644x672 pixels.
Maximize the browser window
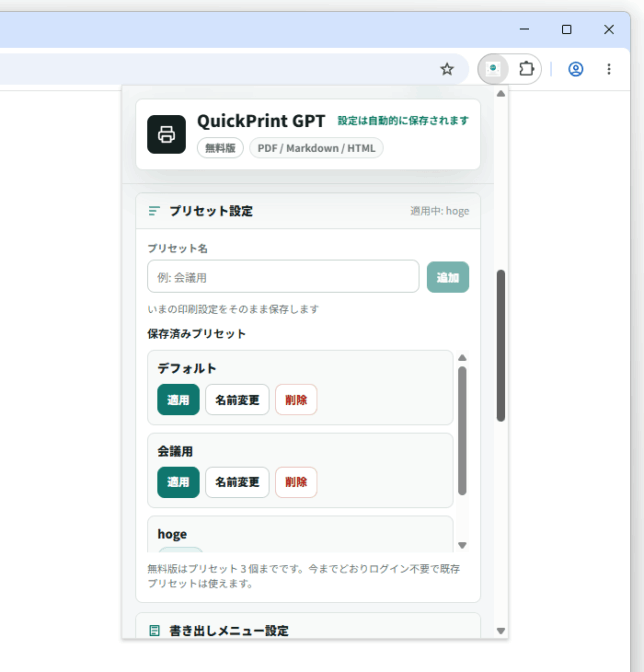566,30
